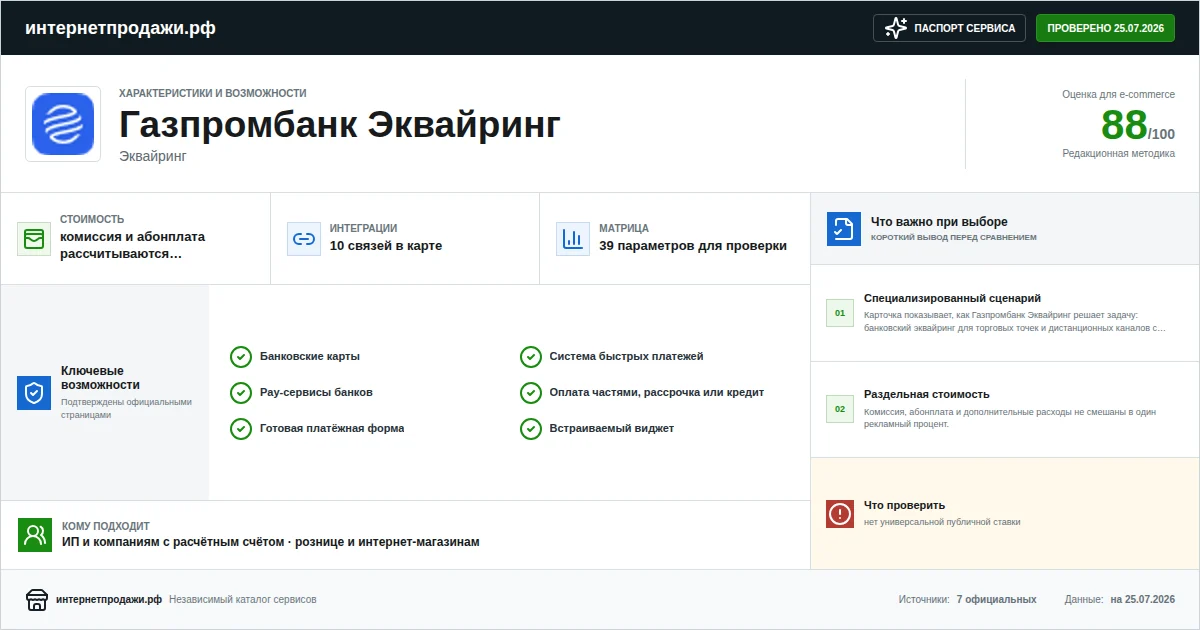Click the check icon next to Pay-сервисы банков
1200x630 pixels.
point(240,393)
